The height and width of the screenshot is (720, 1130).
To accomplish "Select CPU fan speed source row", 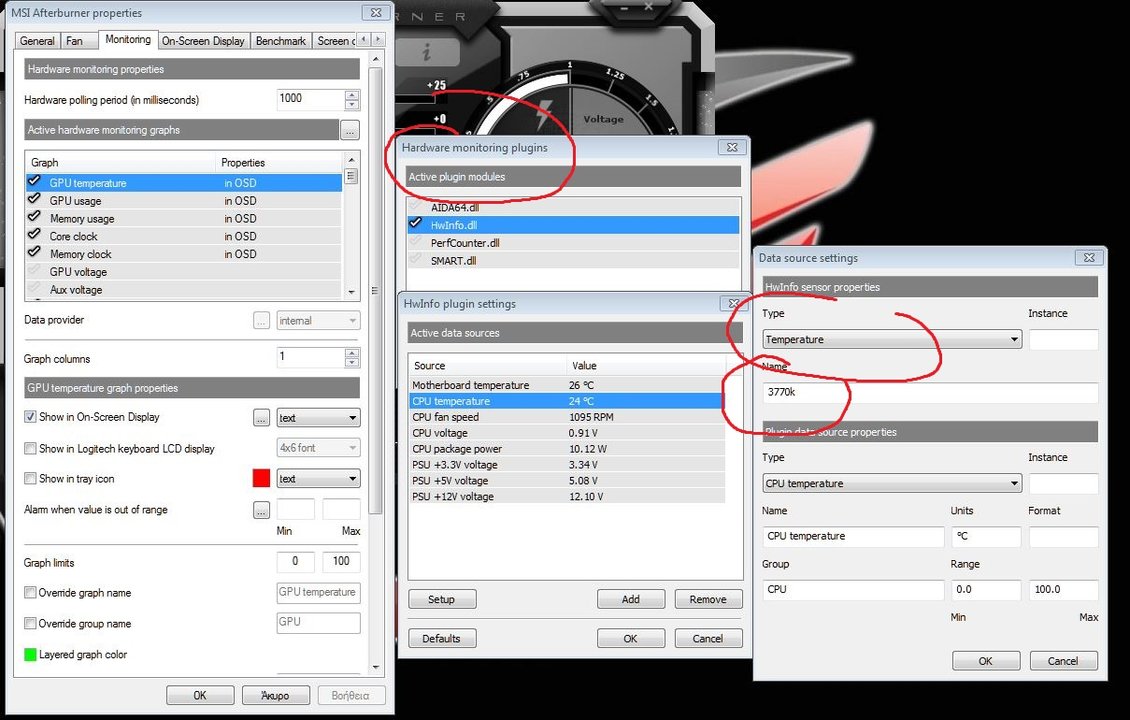I will coord(566,417).
